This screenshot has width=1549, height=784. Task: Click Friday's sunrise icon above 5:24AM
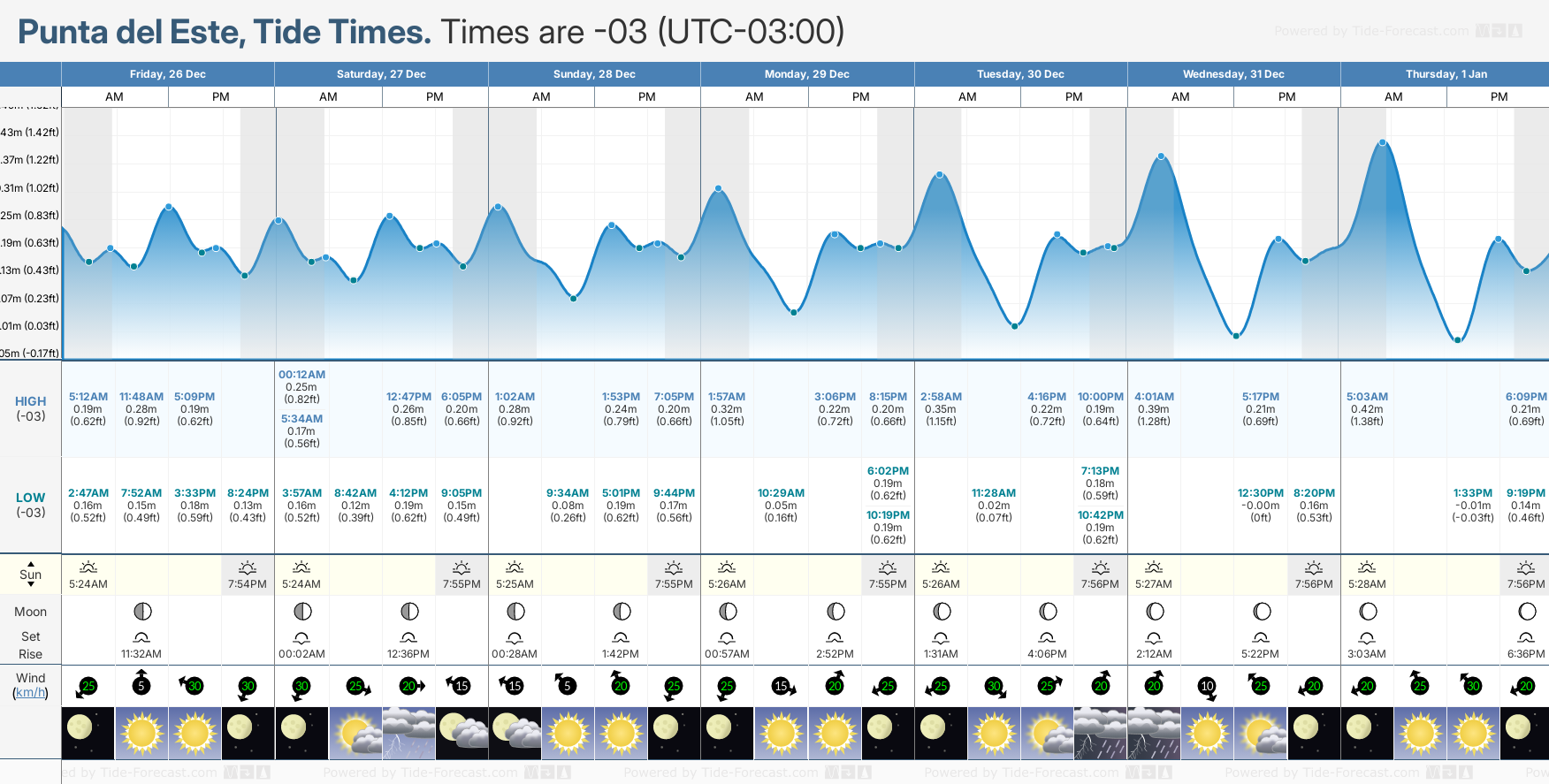(88, 567)
